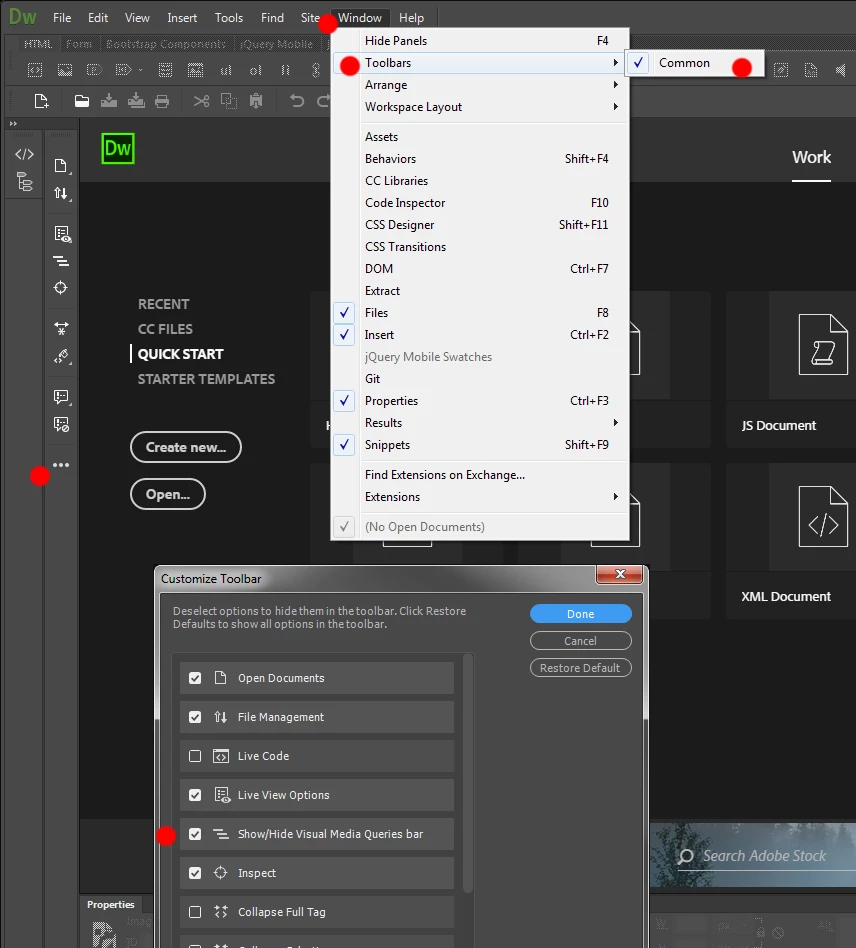This screenshot has width=856, height=948.
Task: Click the Save All icon
Action: [136, 100]
